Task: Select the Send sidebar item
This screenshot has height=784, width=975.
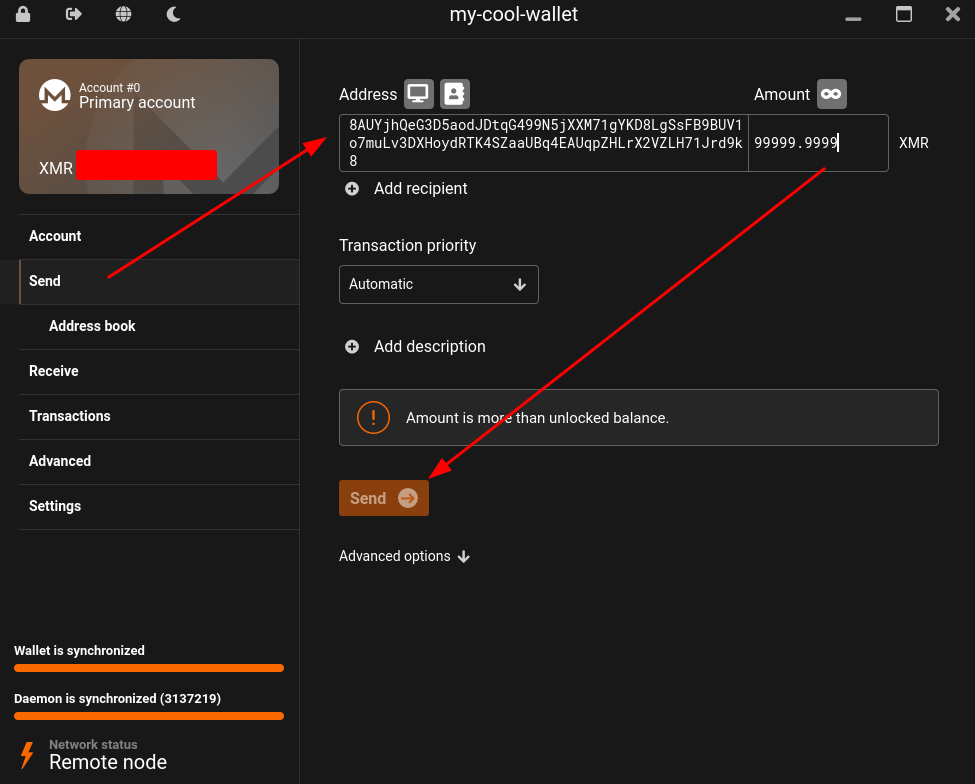Action: point(159,281)
